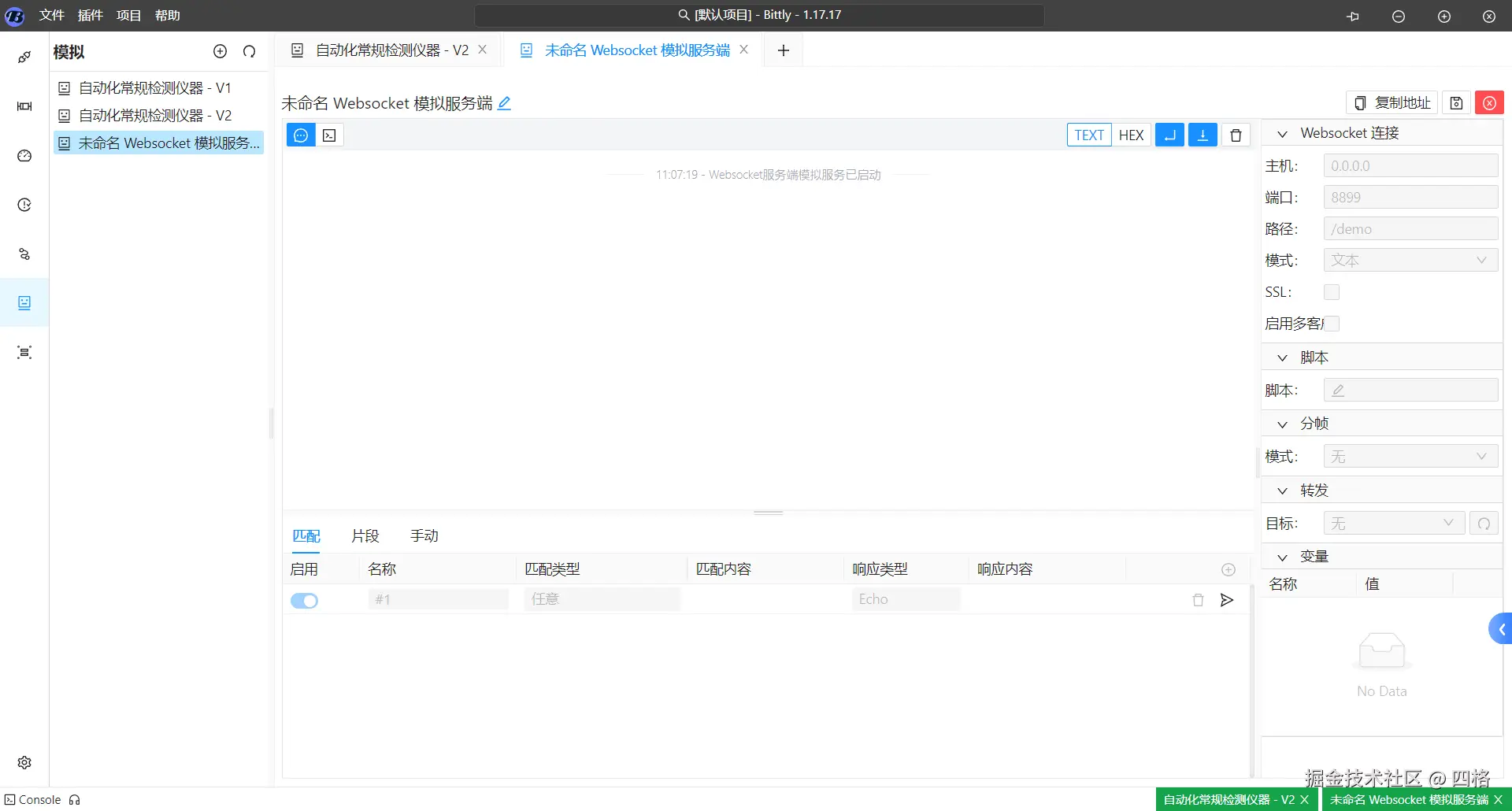Click the 脚本 script input field
Viewport: 1512px width, 811px height.
click(x=1410, y=391)
